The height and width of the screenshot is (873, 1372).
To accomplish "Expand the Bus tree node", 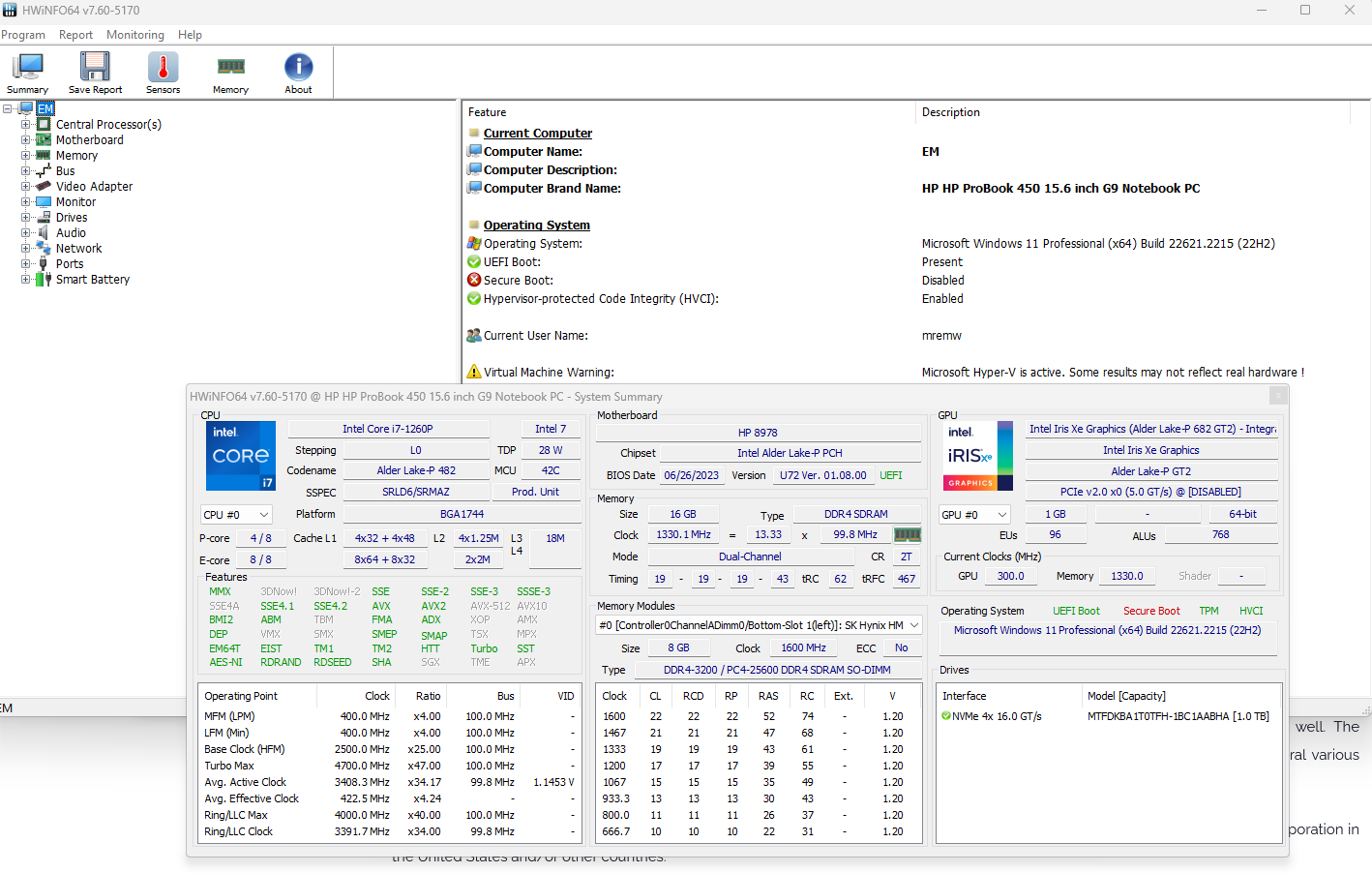I will click(26, 171).
